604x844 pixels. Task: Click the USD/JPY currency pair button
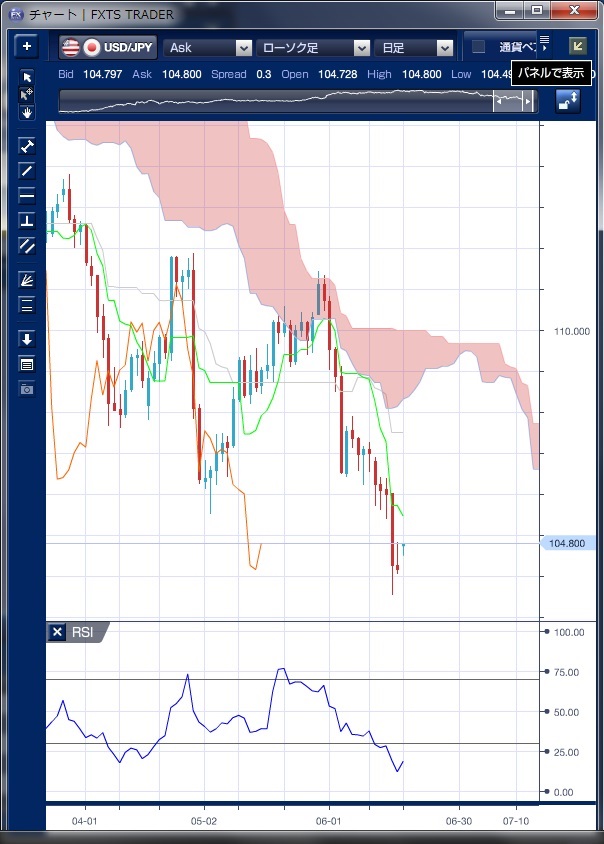(x=108, y=47)
